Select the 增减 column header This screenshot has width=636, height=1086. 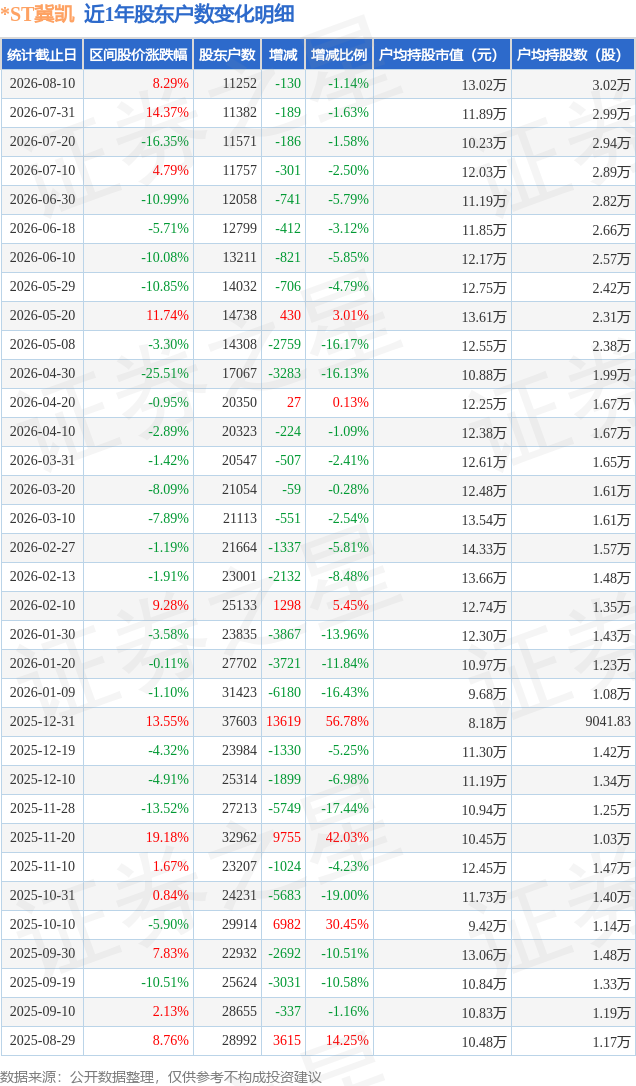(x=283, y=55)
